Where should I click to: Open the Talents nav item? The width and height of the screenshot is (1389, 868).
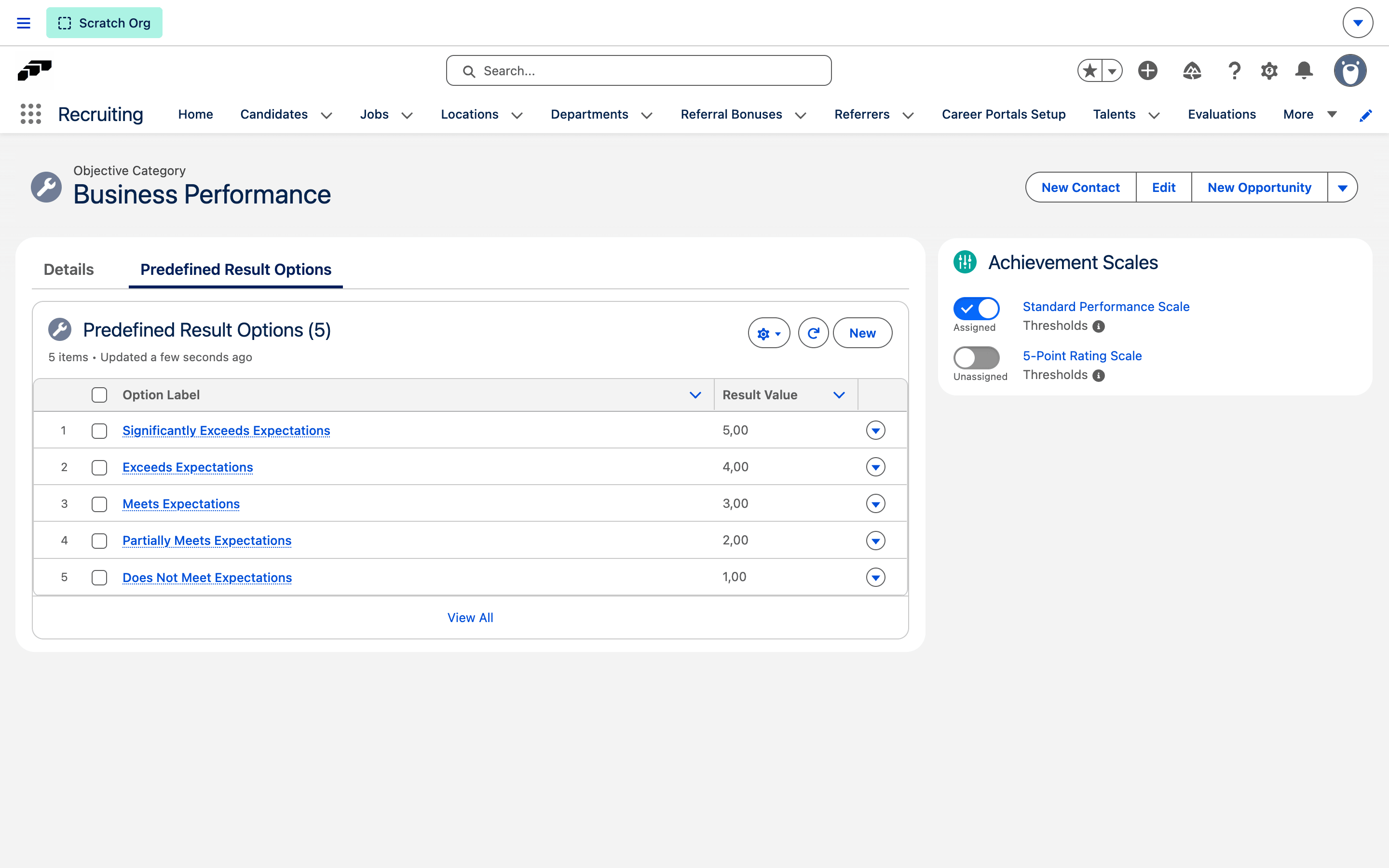[1114, 114]
